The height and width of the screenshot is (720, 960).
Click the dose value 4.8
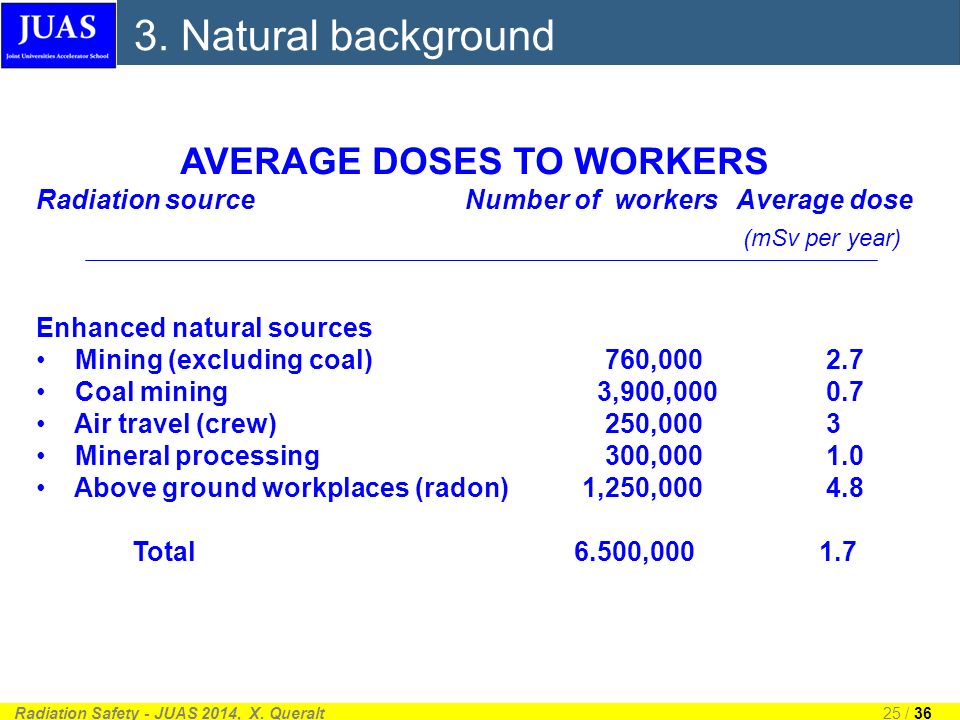(x=844, y=488)
